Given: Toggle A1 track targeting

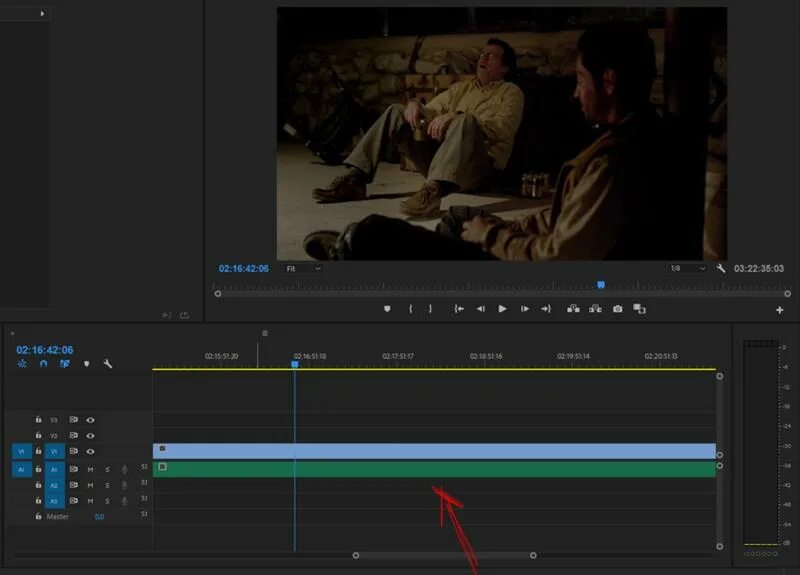Looking at the screenshot, I should point(54,469).
